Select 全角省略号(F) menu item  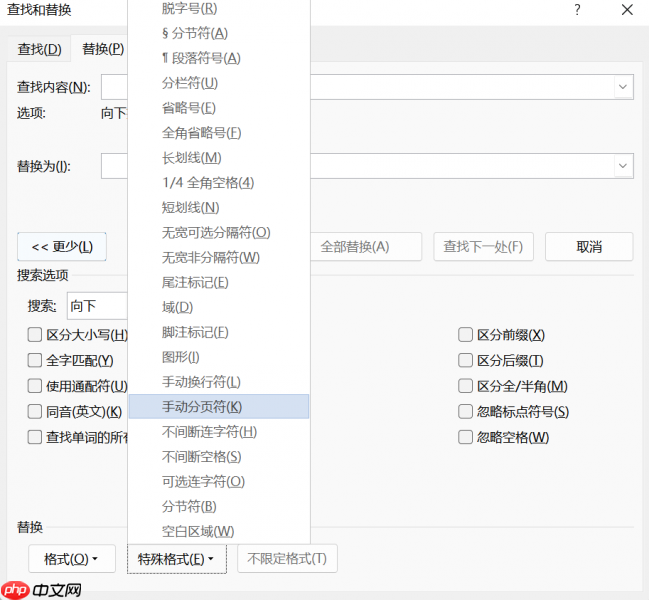[219, 133]
